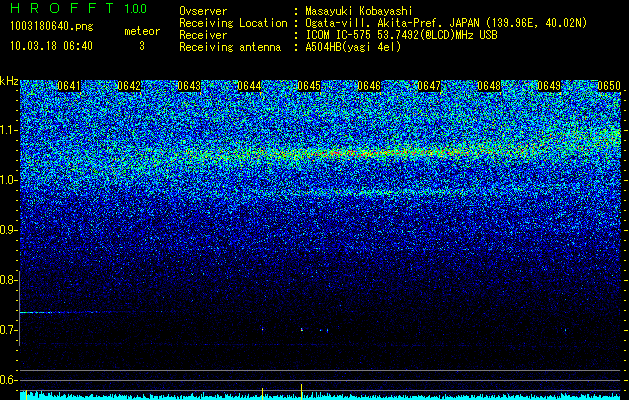Screen dimensions: 629x400
Task: Click the Receiver label
Action: tap(203, 35)
